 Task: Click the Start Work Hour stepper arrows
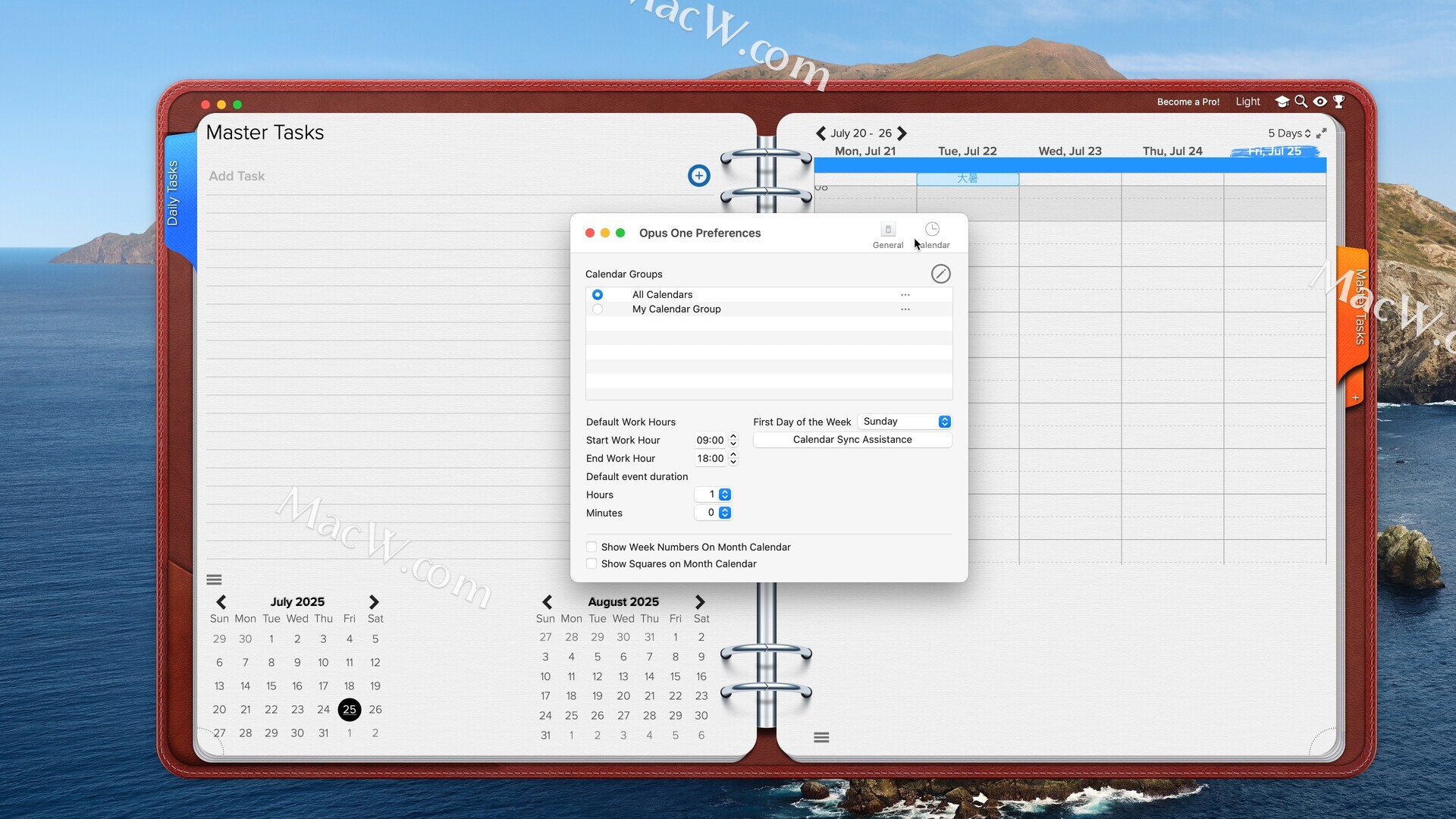coord(733,440)
